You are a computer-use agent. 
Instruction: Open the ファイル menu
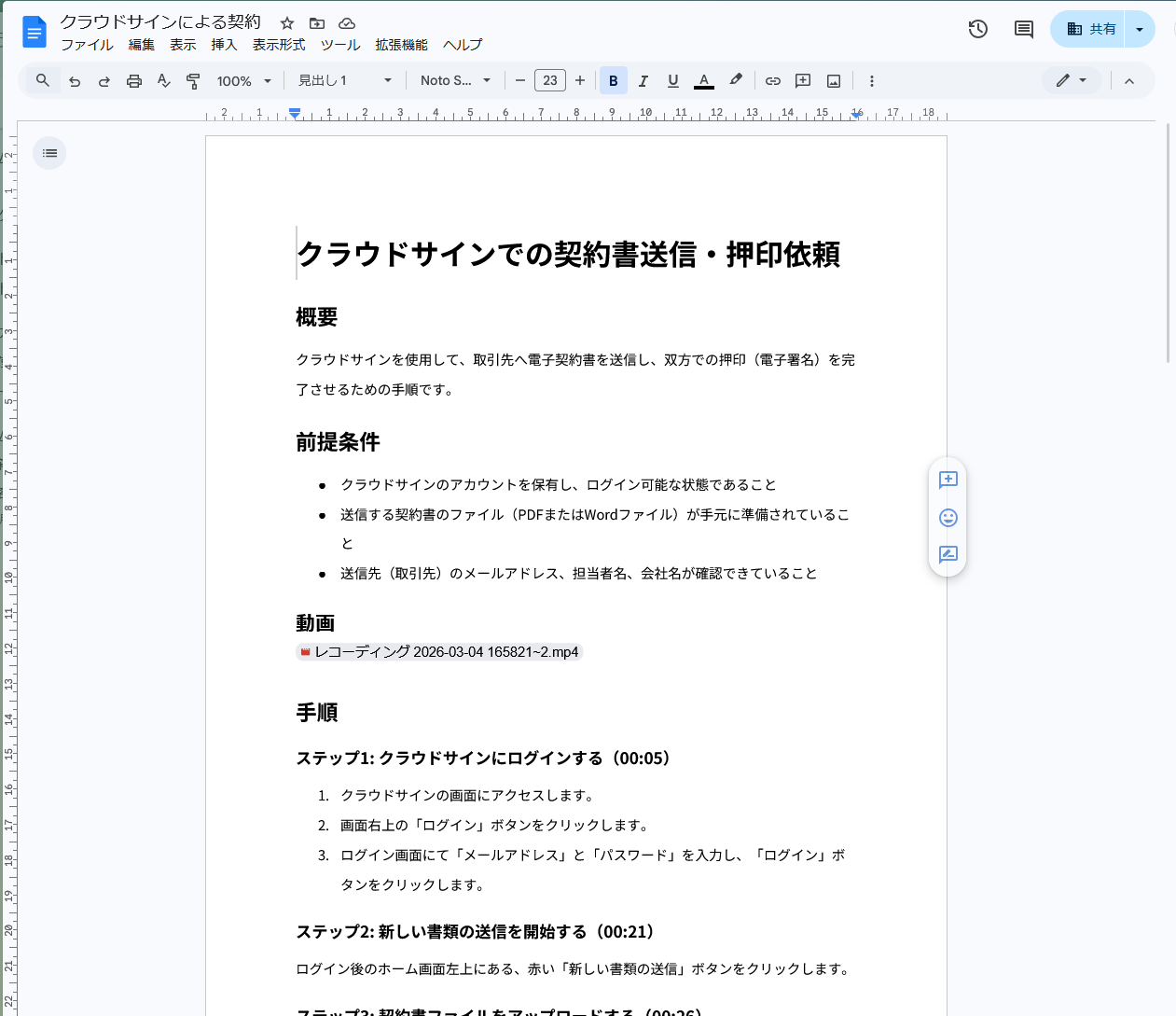click(x=87, y=45)
